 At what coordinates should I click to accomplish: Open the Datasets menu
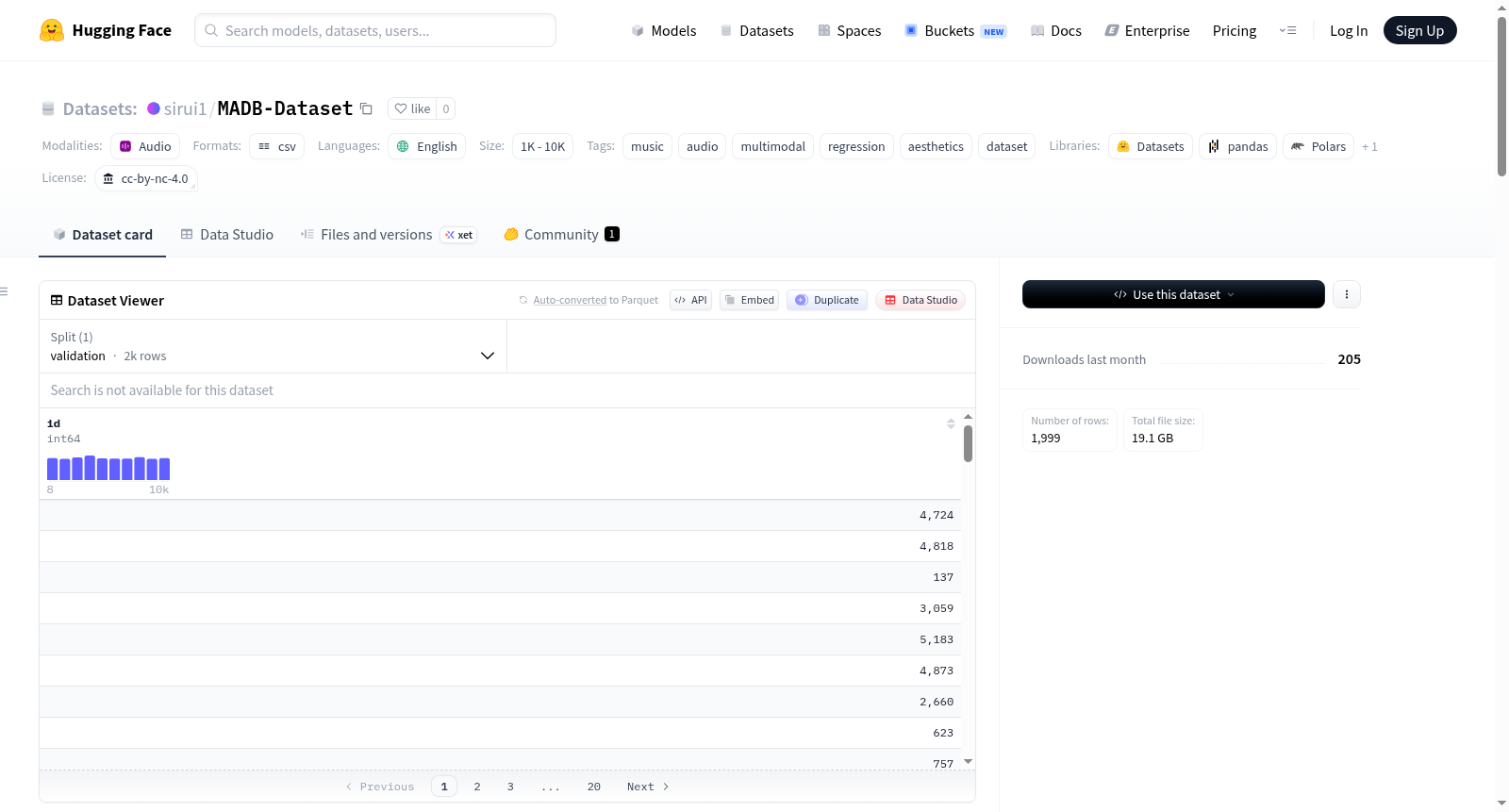point(757,30)
